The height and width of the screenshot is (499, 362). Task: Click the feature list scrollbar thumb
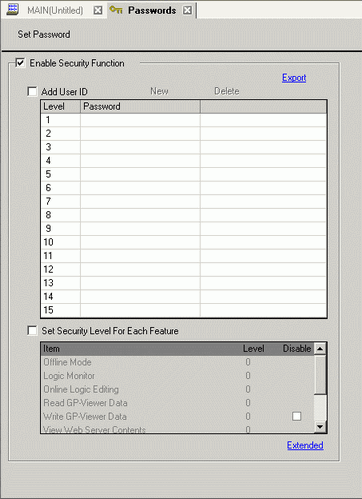point(320,374)
